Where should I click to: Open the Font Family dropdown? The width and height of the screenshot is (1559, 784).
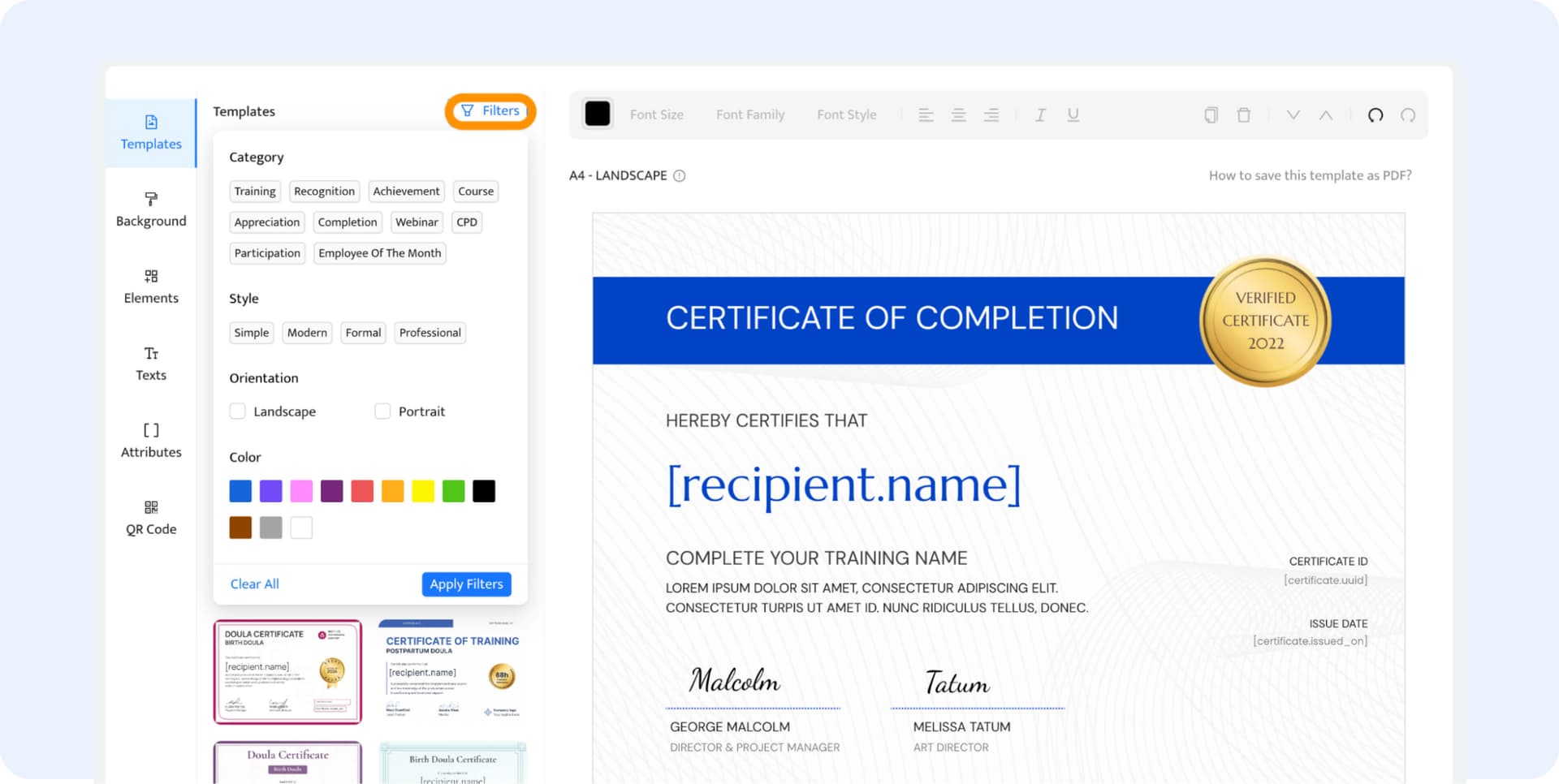tap(749, 115)
